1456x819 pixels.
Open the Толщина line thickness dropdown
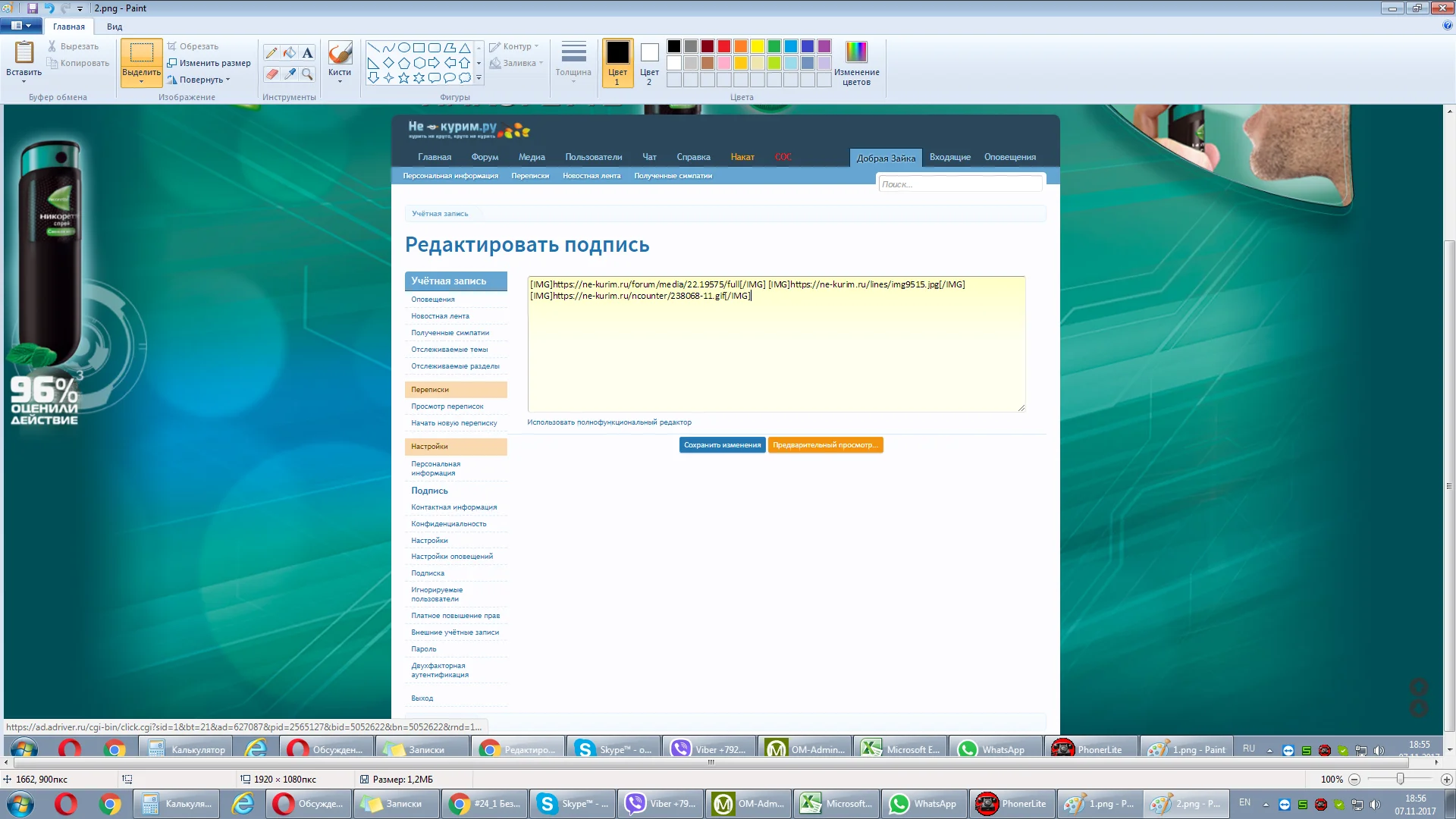point(573,63)
